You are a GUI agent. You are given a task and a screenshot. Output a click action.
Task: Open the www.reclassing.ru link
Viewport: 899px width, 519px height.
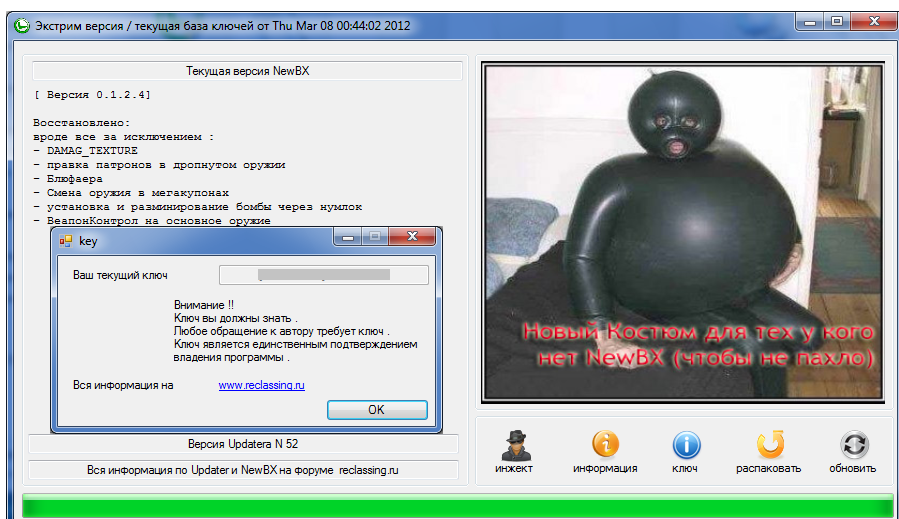tap(261, 385)
